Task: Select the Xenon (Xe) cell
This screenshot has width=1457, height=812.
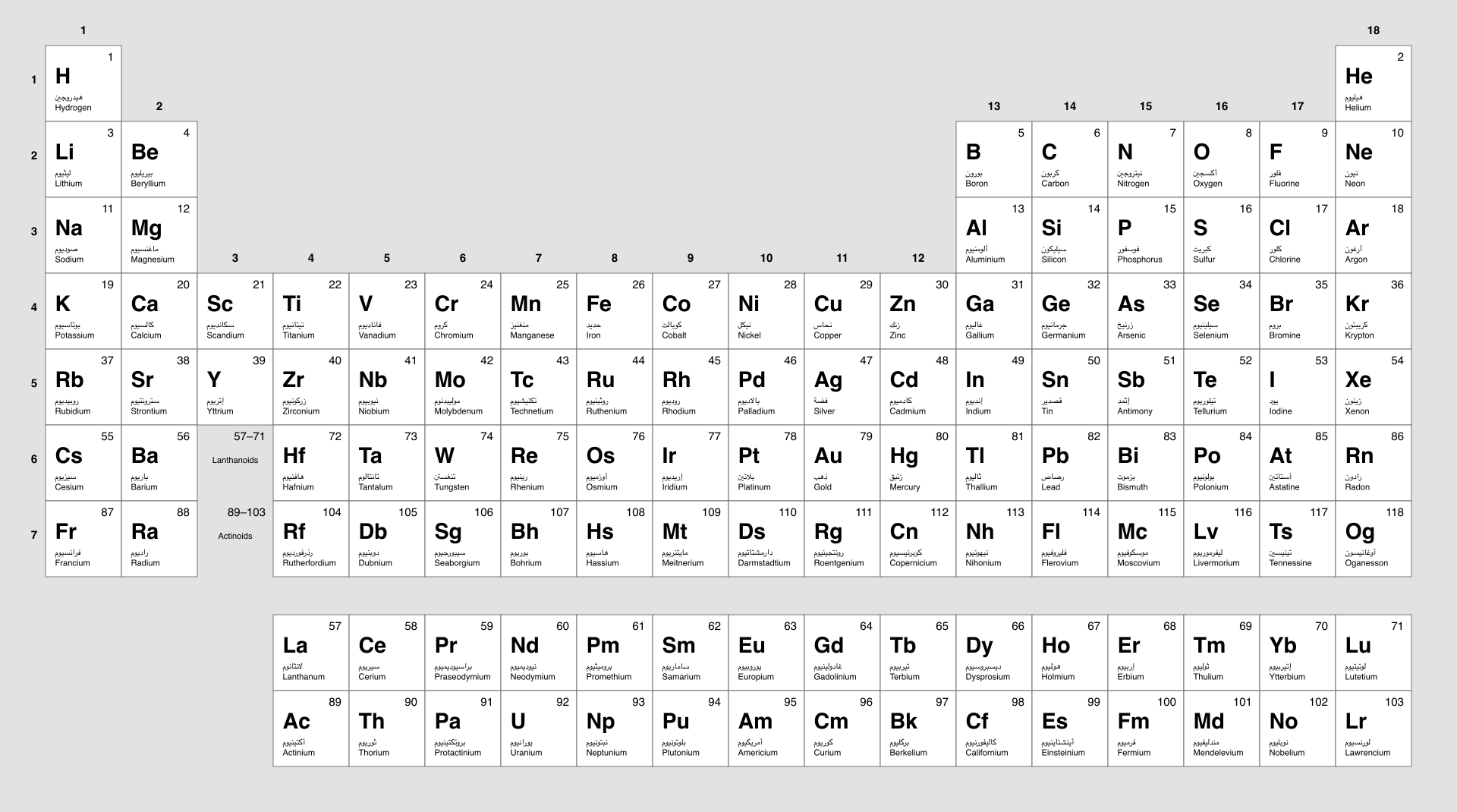Action: click(x=1374, y=387)
